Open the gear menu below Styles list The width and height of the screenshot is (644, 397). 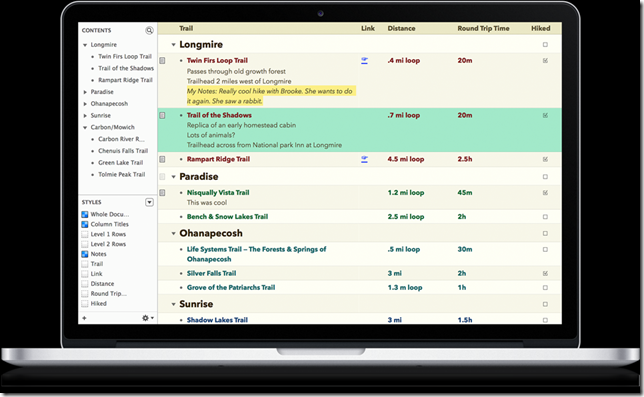147,318
